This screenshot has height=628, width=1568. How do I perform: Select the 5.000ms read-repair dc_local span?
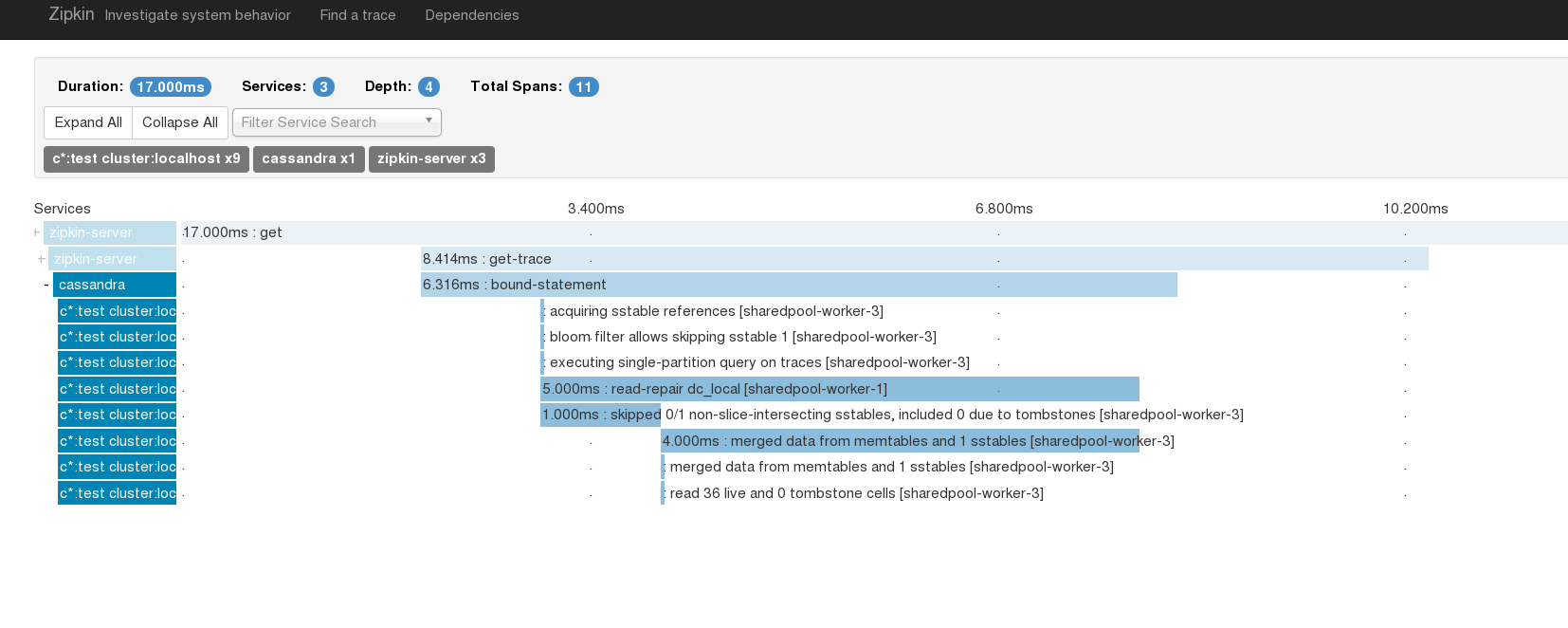pos(839,389)
